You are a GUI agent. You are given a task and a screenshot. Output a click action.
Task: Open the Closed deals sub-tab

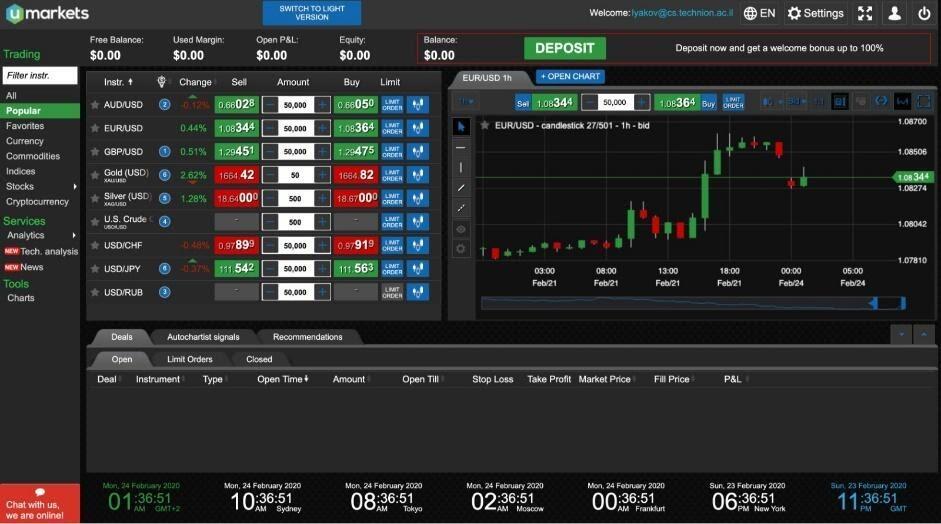coord(259,359)
